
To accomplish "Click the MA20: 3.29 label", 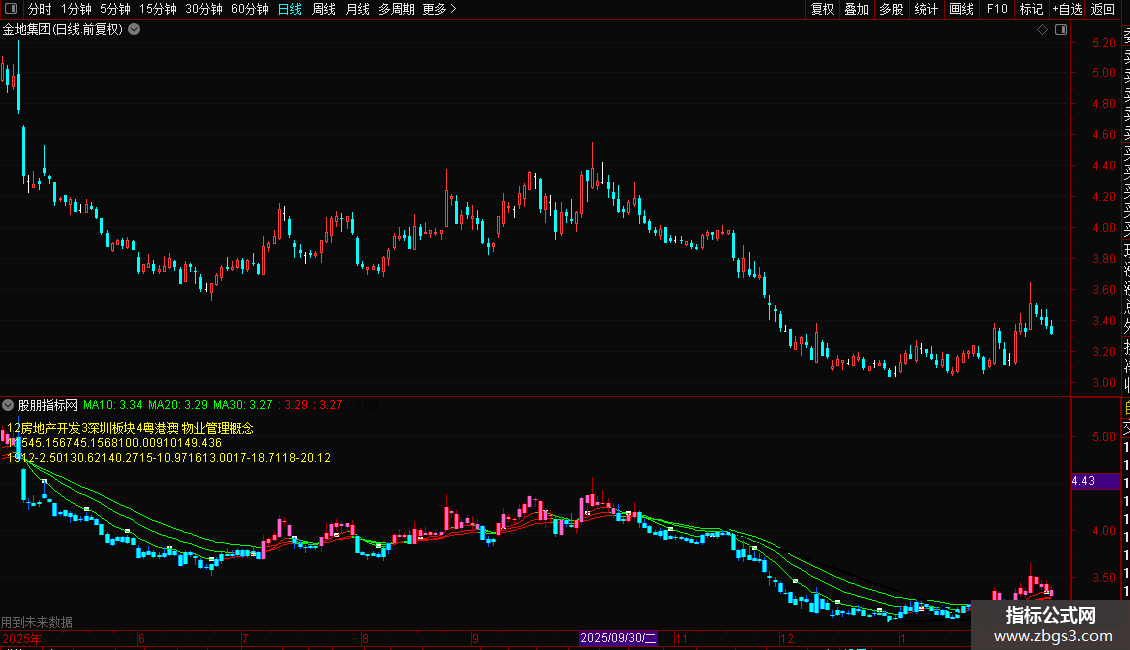I will pyautogui.click(x=178, y=405).
